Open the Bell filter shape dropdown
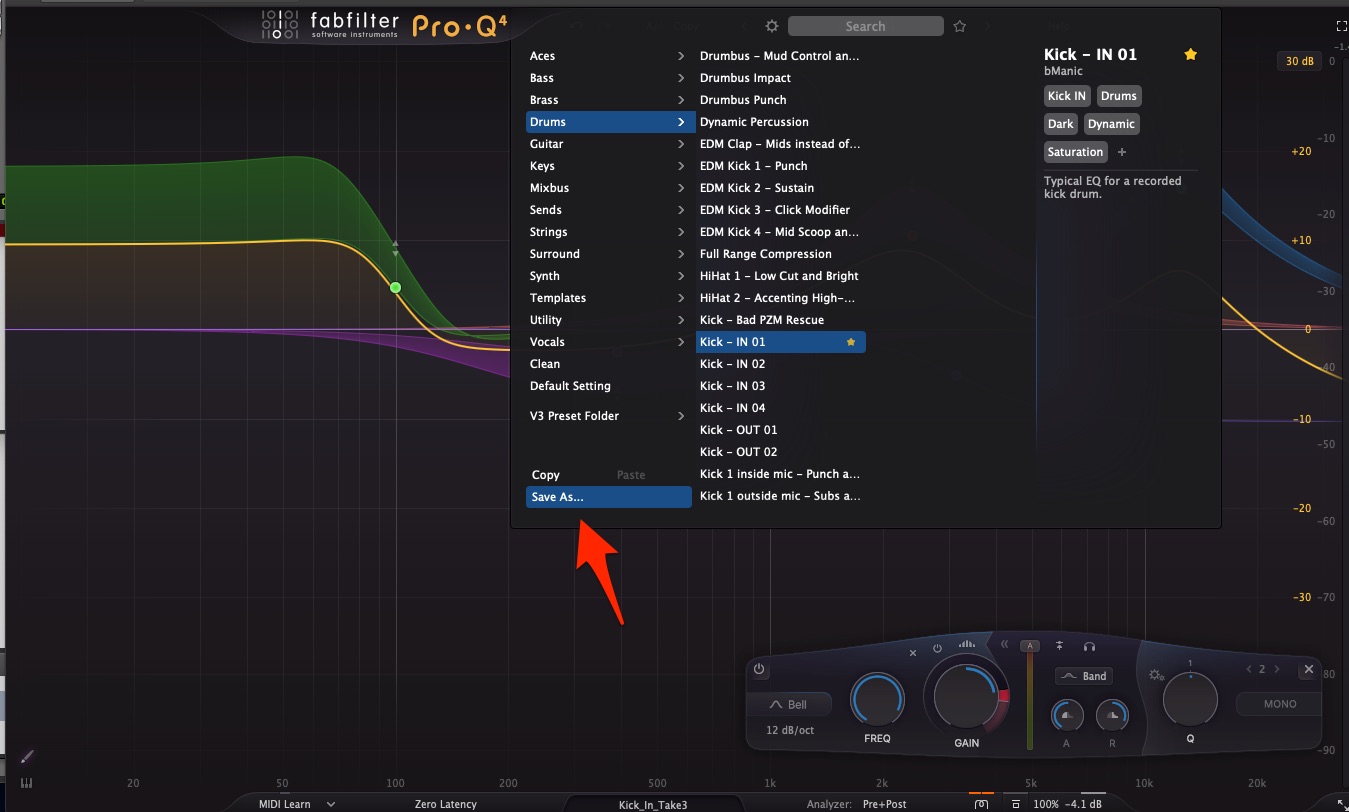 pyautogui.click(x=791, y=704)
